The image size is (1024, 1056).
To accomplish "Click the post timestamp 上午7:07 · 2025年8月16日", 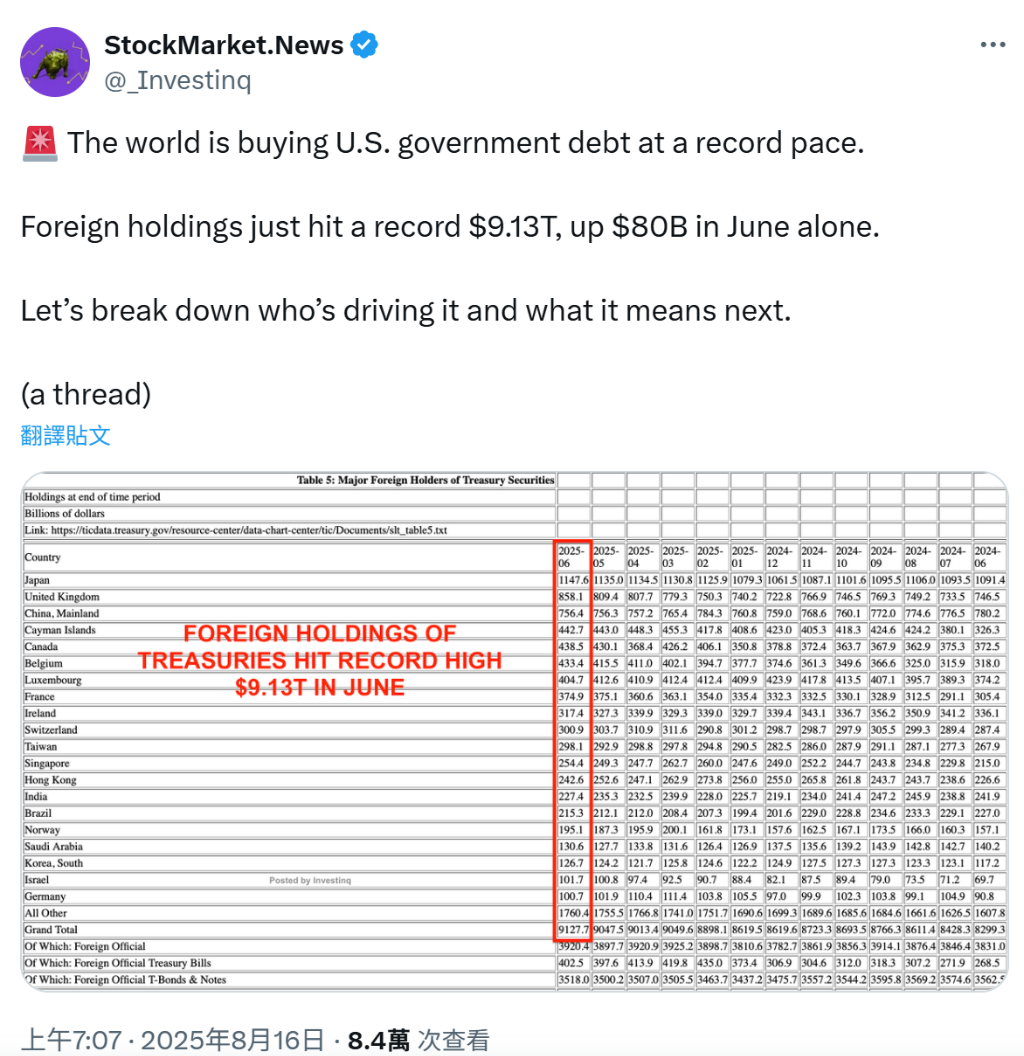I will click(x=173, y=1040).
